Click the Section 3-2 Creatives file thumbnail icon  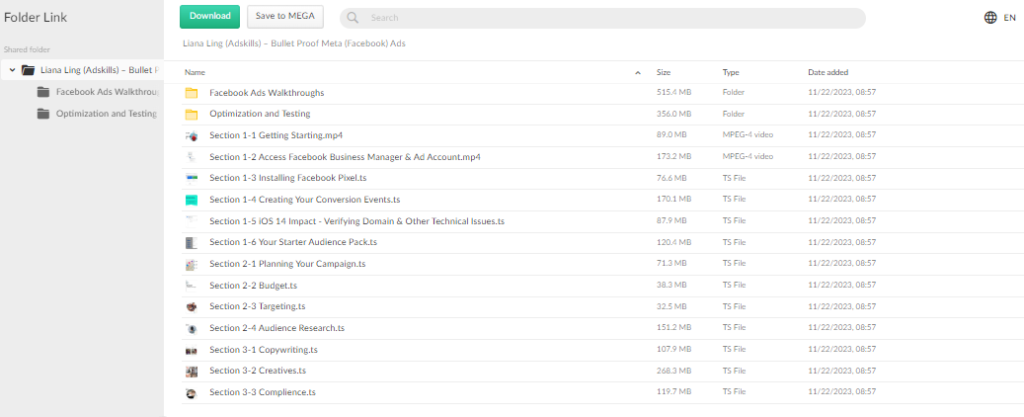point(191,371)
